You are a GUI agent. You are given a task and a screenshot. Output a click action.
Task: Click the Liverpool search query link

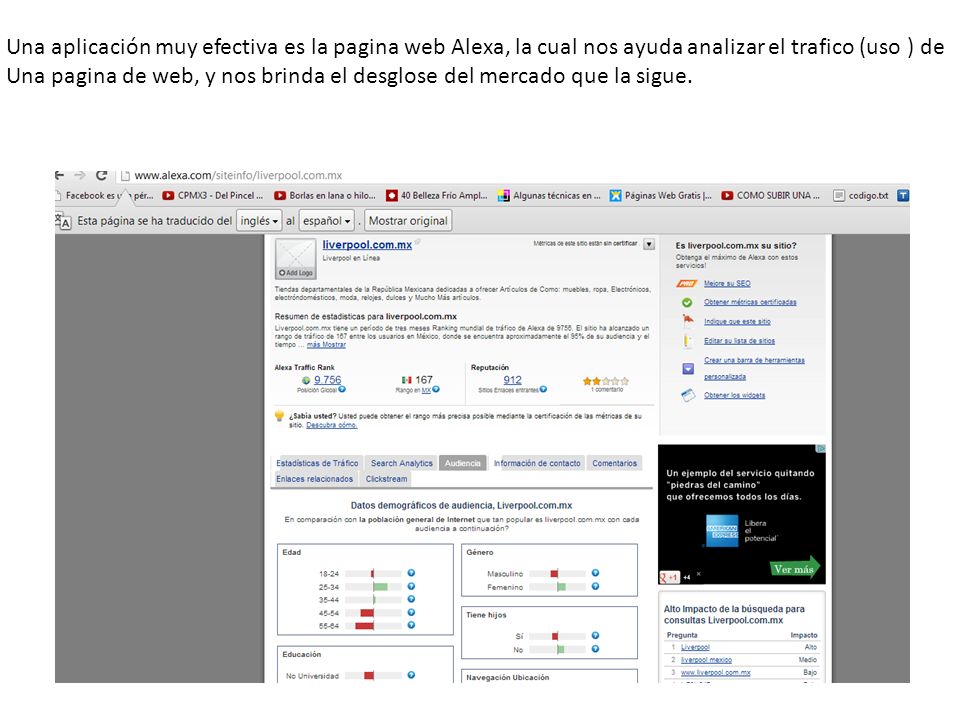click(x=696, y=647)
